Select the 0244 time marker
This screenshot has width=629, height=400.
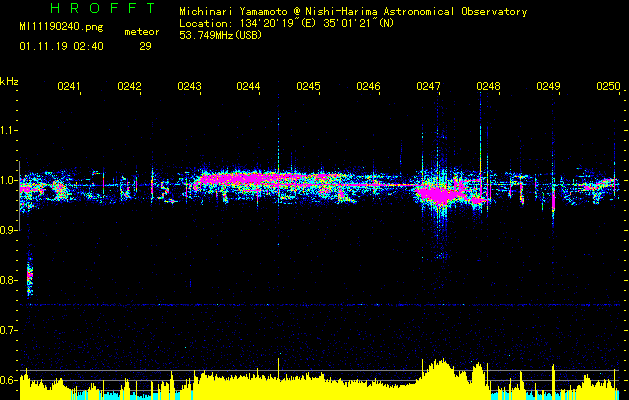(248, 86)
